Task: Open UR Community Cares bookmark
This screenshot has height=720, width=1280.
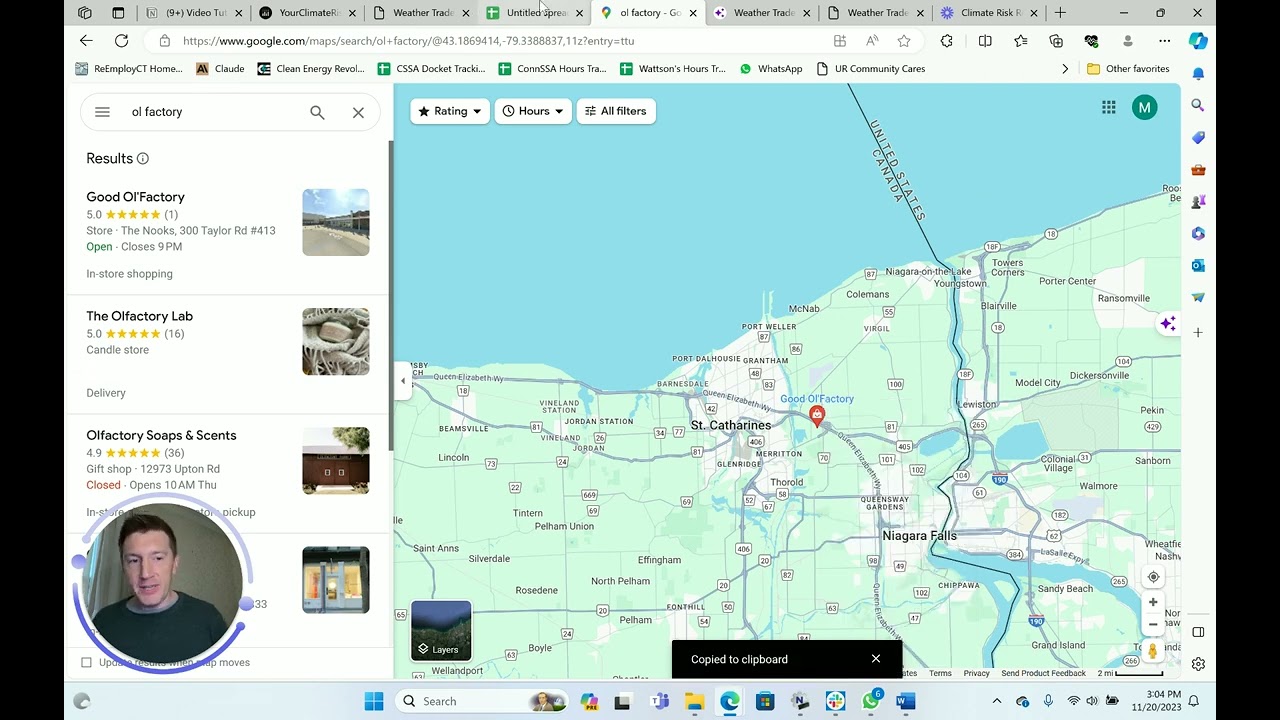Action: (x=871, y=69)
